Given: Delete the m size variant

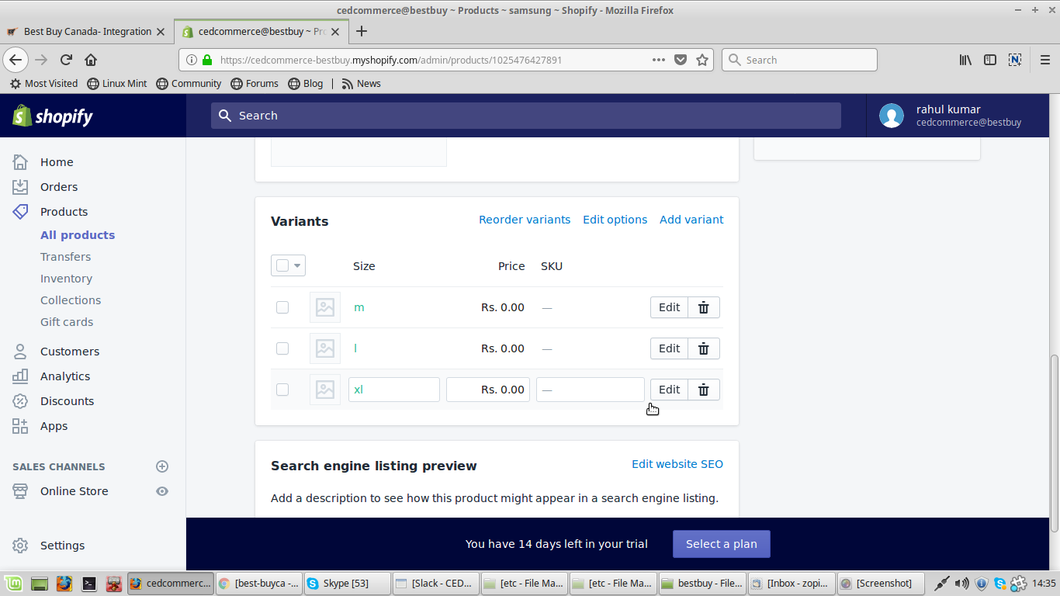Looking at the screenshot, I should pos(703,308).
